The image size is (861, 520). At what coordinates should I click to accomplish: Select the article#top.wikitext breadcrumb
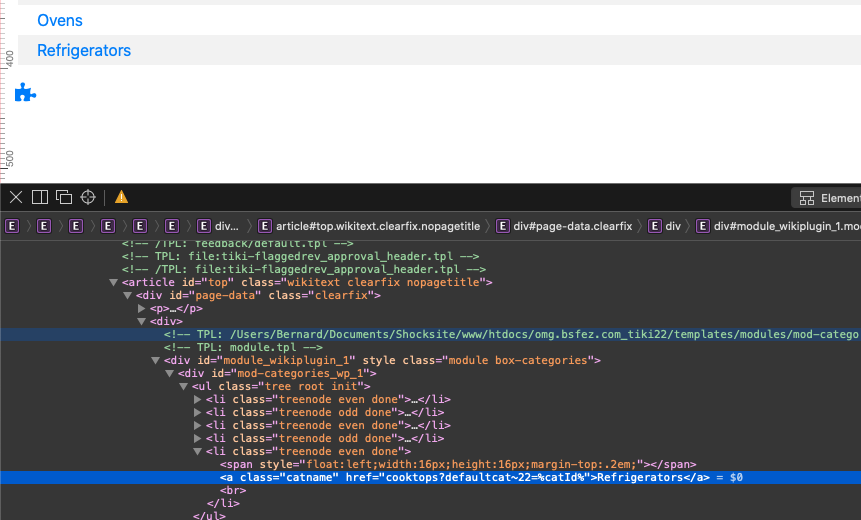369,226
